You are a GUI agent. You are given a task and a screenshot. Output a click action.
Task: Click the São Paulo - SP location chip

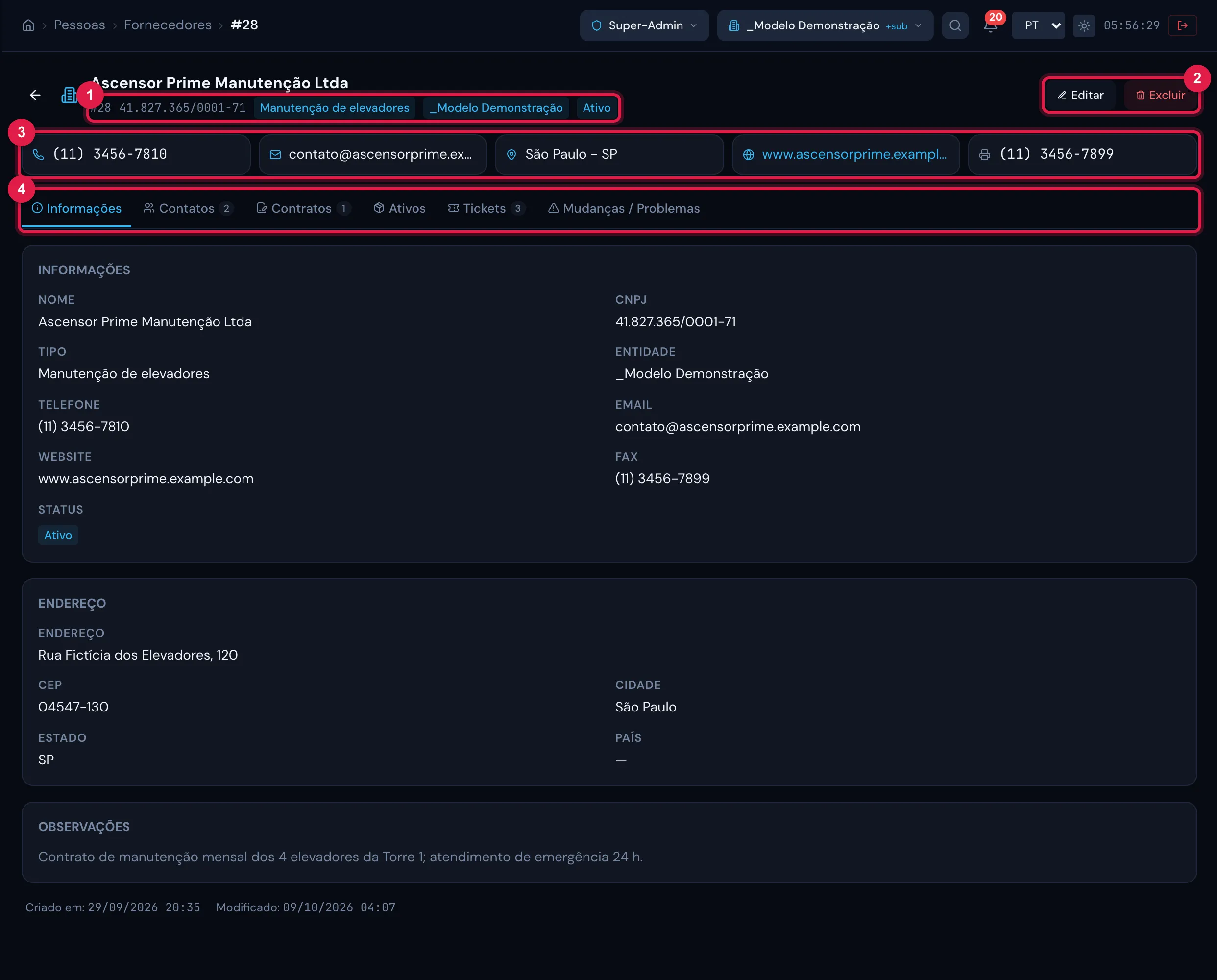pyautogui.click(x=609, y=154)
